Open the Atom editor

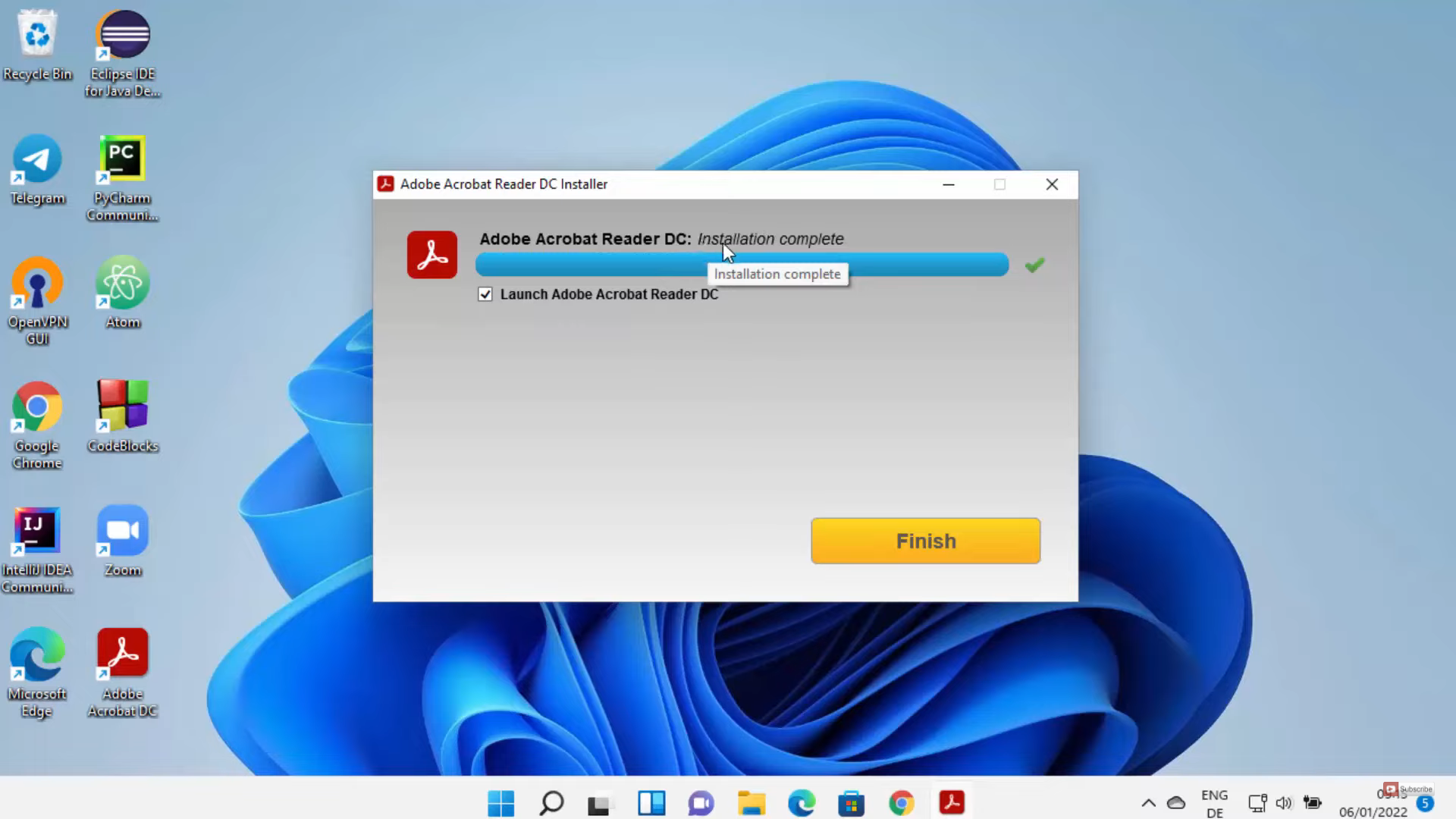click(x=121, y=282)
